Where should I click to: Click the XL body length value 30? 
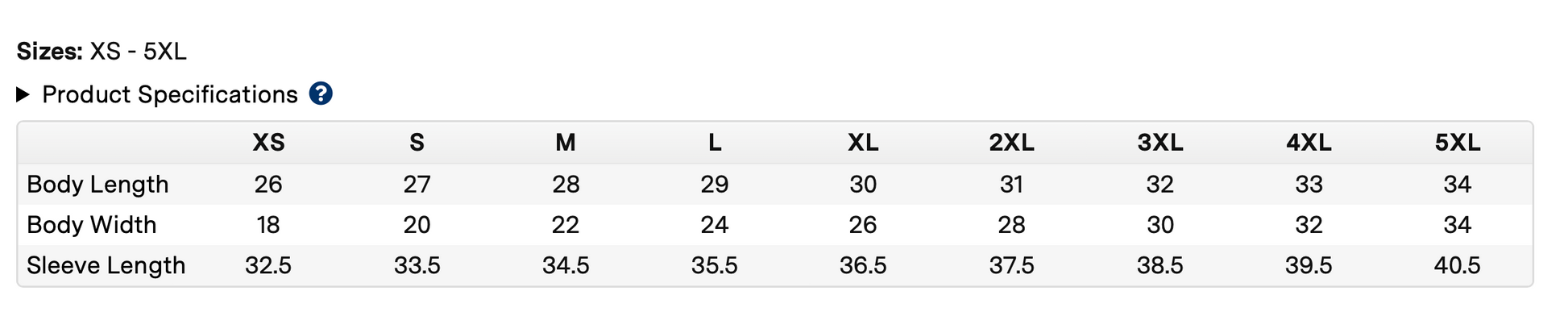(863, 185)
